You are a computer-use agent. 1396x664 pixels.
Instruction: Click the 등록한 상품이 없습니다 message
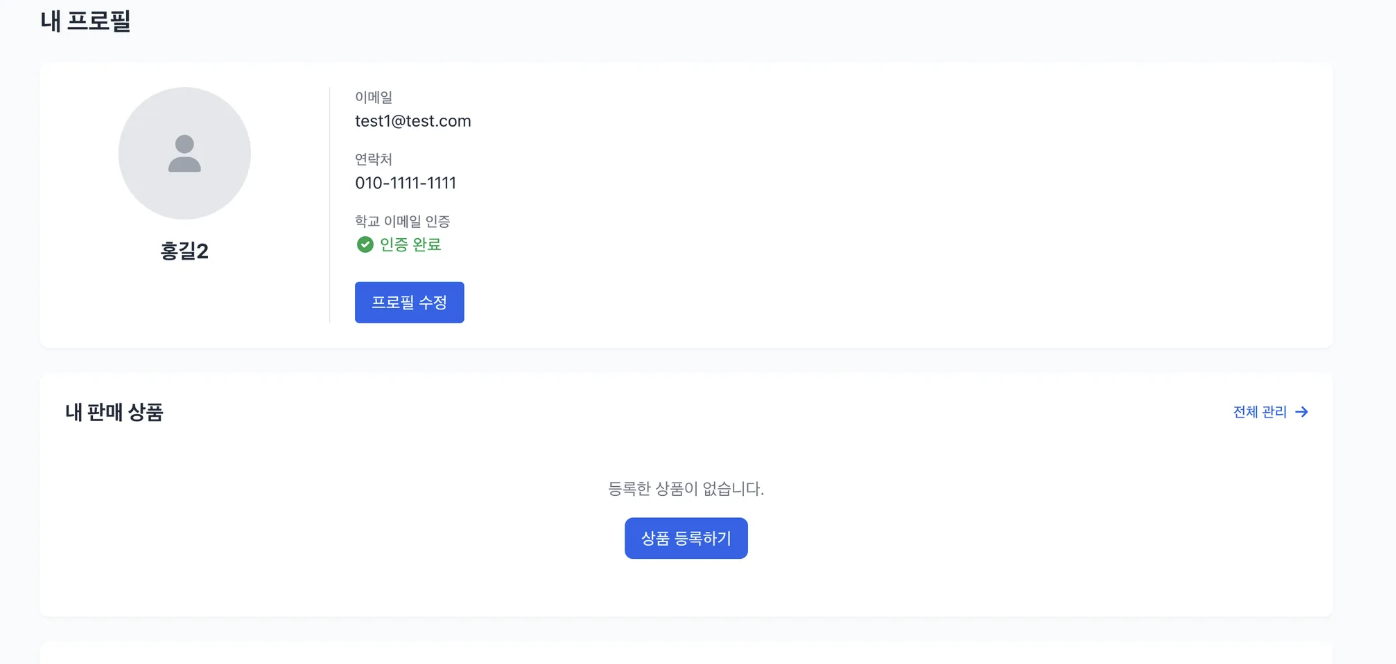pyautogui.click(x=686, y=489)
